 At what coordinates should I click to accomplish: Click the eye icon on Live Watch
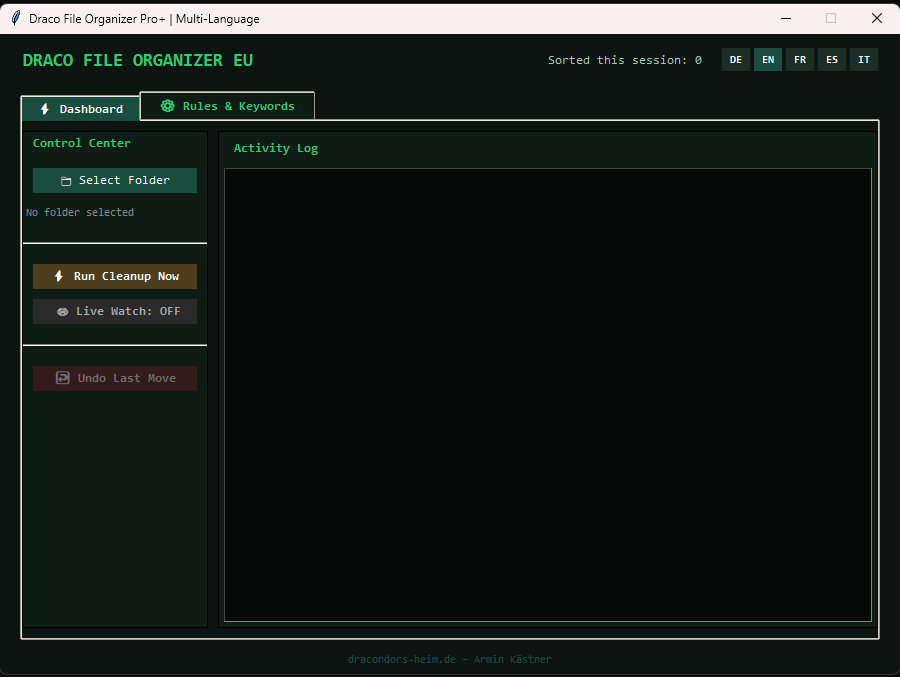(x=63, y=312)
